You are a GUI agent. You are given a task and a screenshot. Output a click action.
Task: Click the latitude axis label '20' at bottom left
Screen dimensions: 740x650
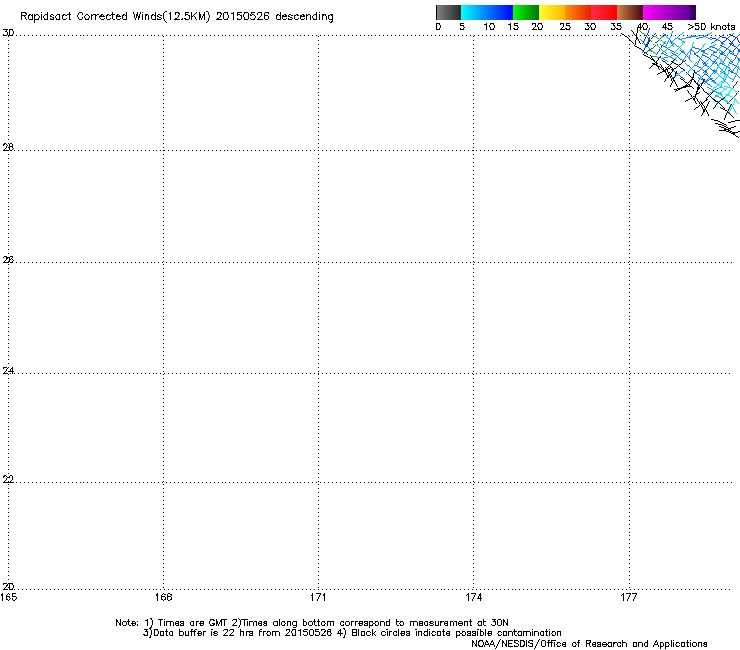tap(8, 586)
